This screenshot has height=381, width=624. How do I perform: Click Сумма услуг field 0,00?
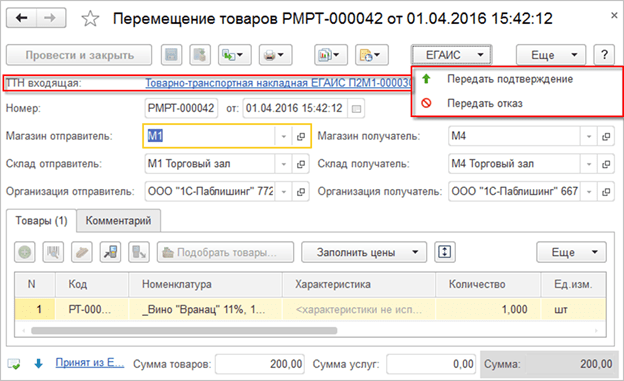[x=431, y=364]
